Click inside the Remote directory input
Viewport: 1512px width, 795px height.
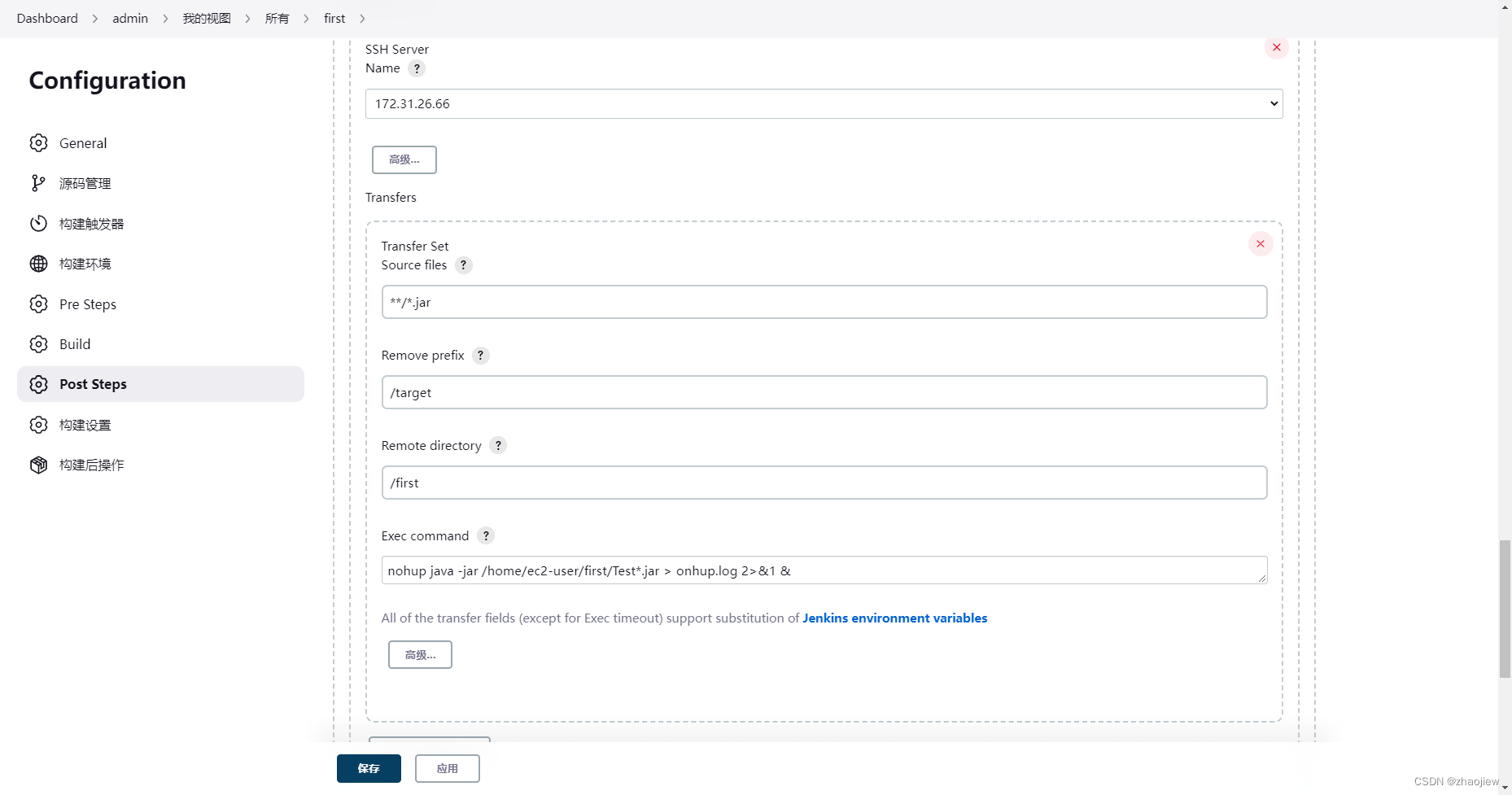(824, 483)
